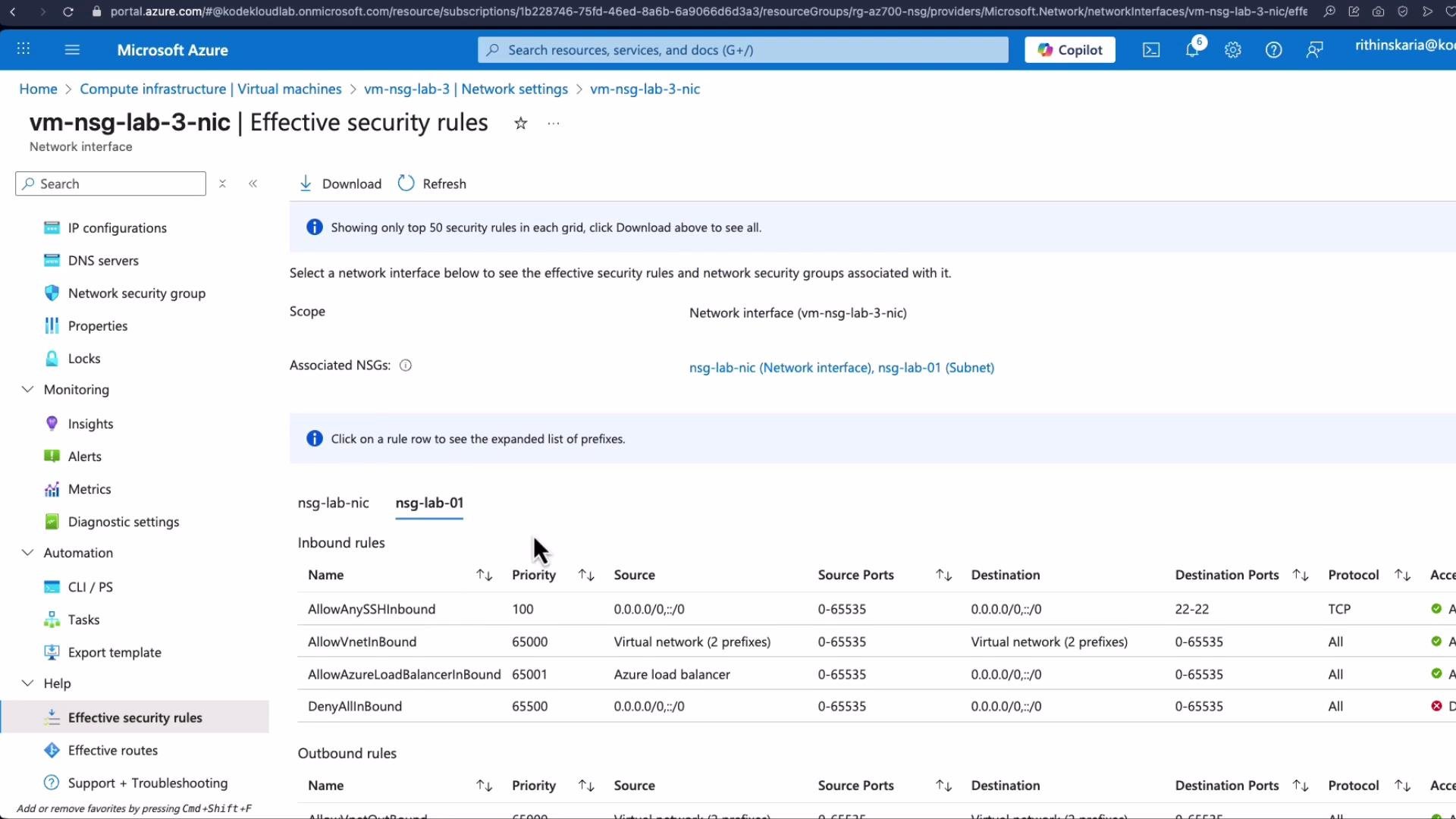This screenshot has height=819, width=1456.
Task: Collapse the sidebar with double-chevron icon
Action: (x=253, y=184)
